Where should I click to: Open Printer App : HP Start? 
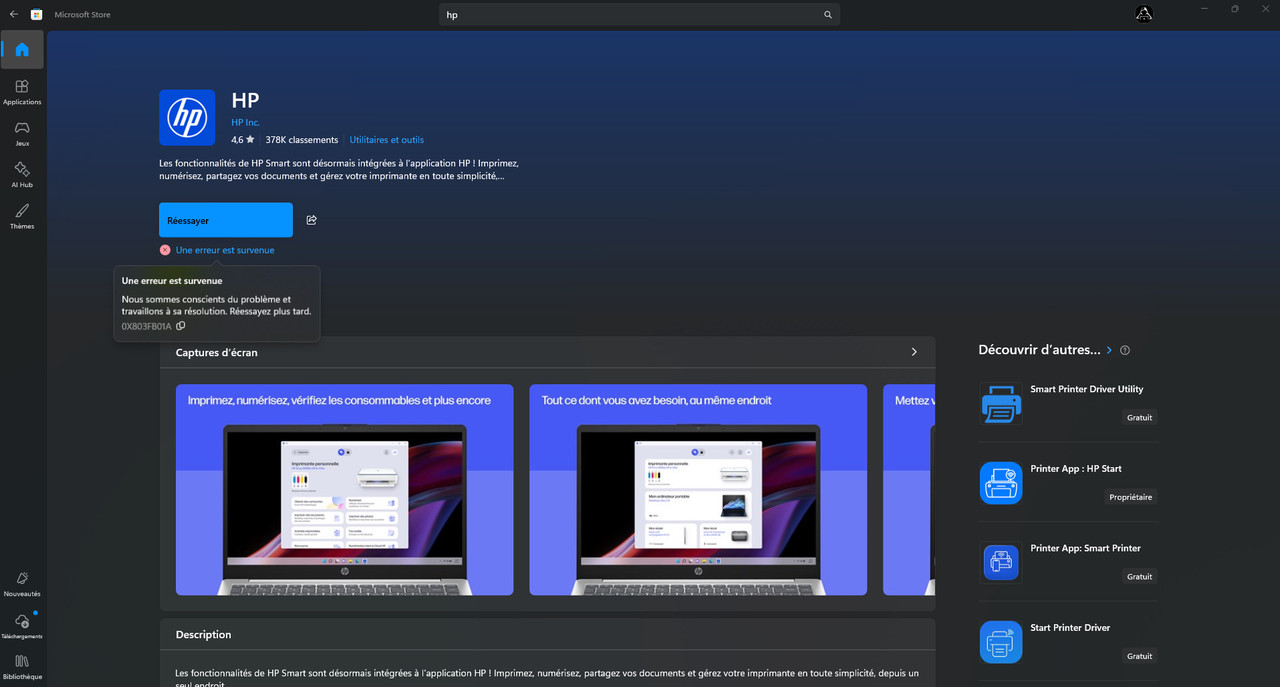[x=1069, y=483]
